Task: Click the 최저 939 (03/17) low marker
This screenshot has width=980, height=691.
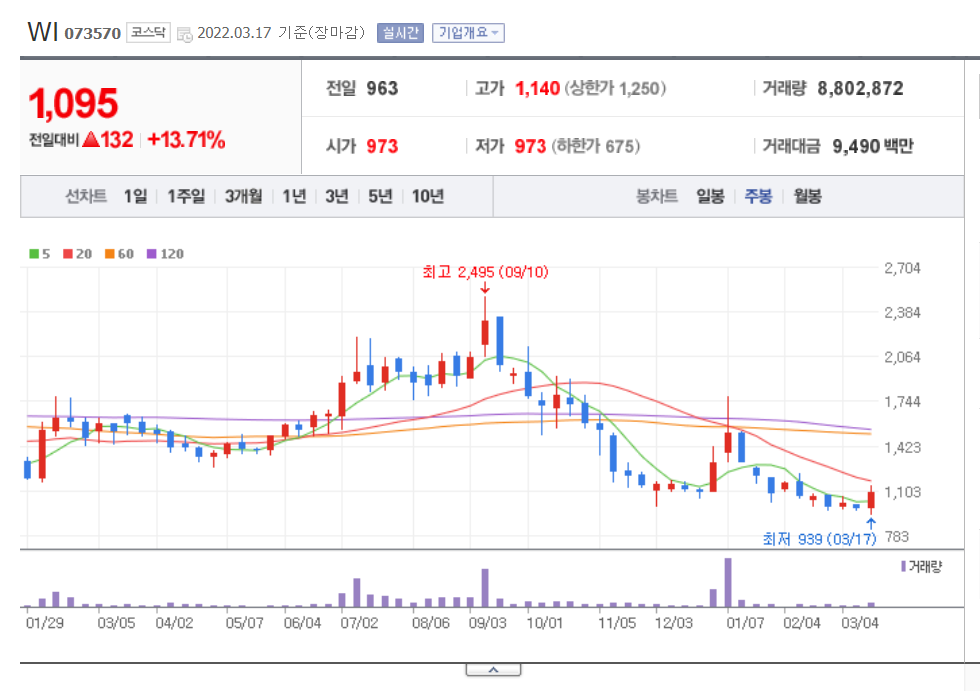Action: tap(819, 539)
